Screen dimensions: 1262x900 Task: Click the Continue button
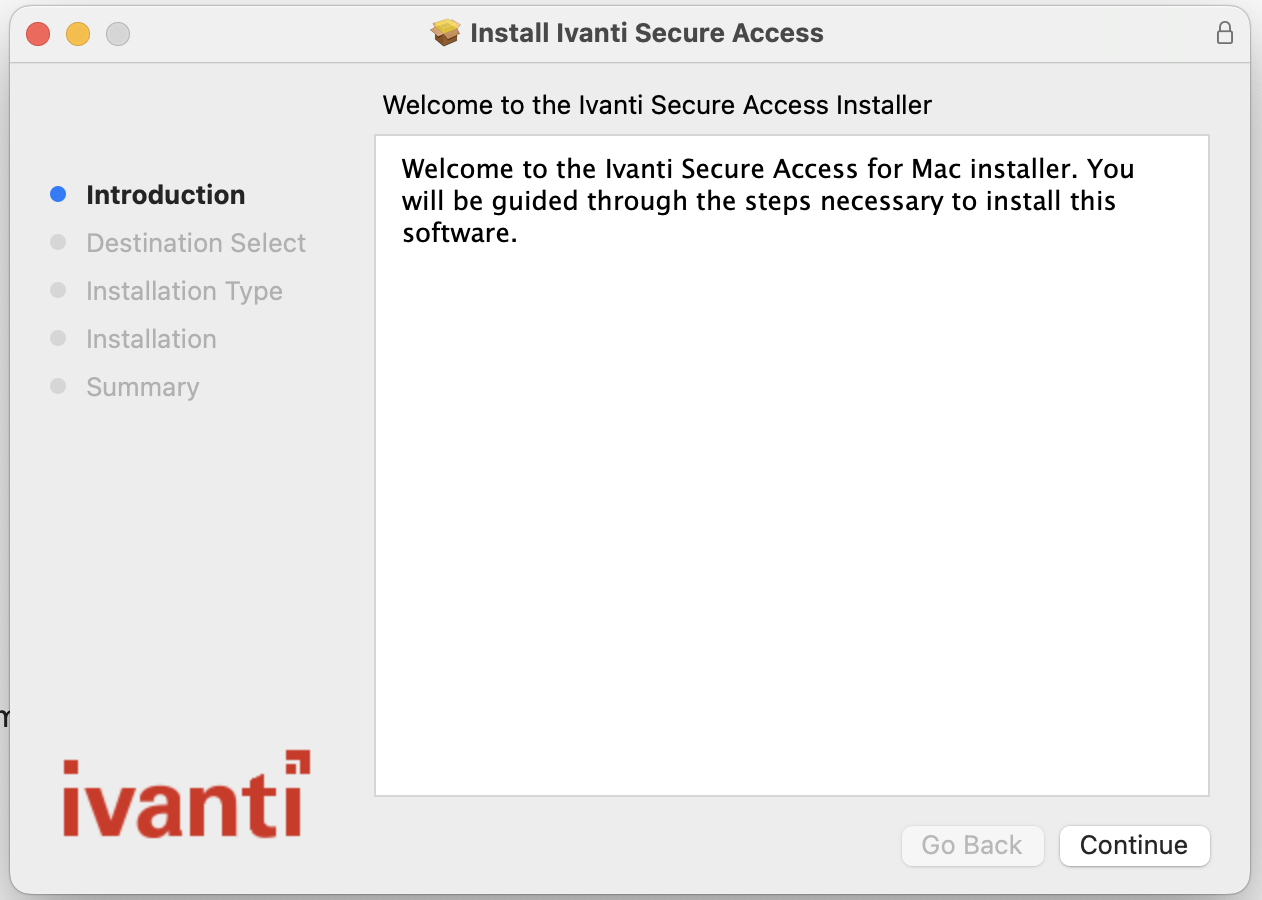[x=1134, y=846]
